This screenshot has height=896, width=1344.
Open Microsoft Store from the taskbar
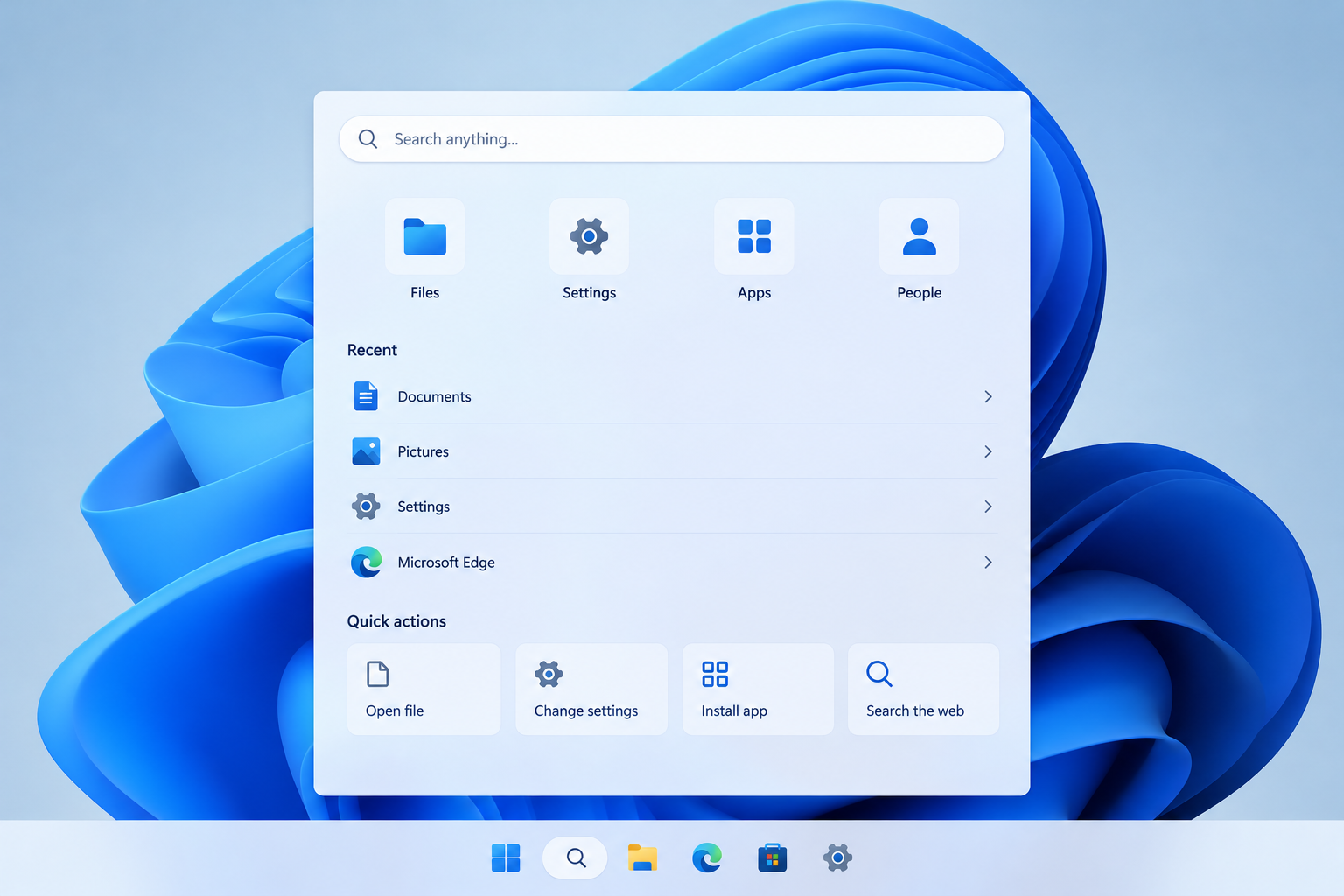(x=772, y=857)
